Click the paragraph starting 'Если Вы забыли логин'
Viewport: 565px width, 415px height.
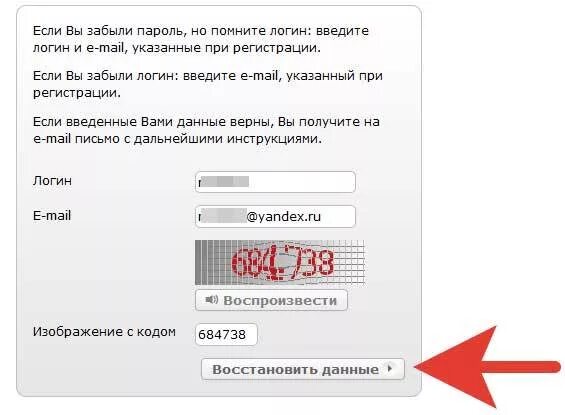click(x=208, y=84)
